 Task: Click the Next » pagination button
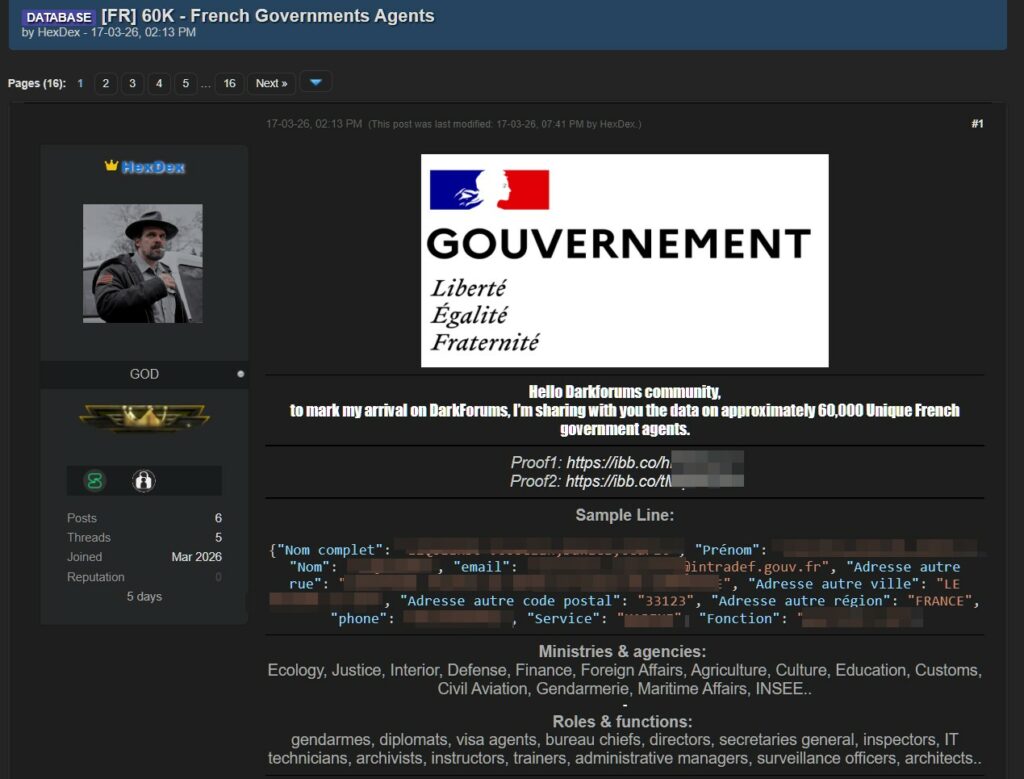click(271, 83)
